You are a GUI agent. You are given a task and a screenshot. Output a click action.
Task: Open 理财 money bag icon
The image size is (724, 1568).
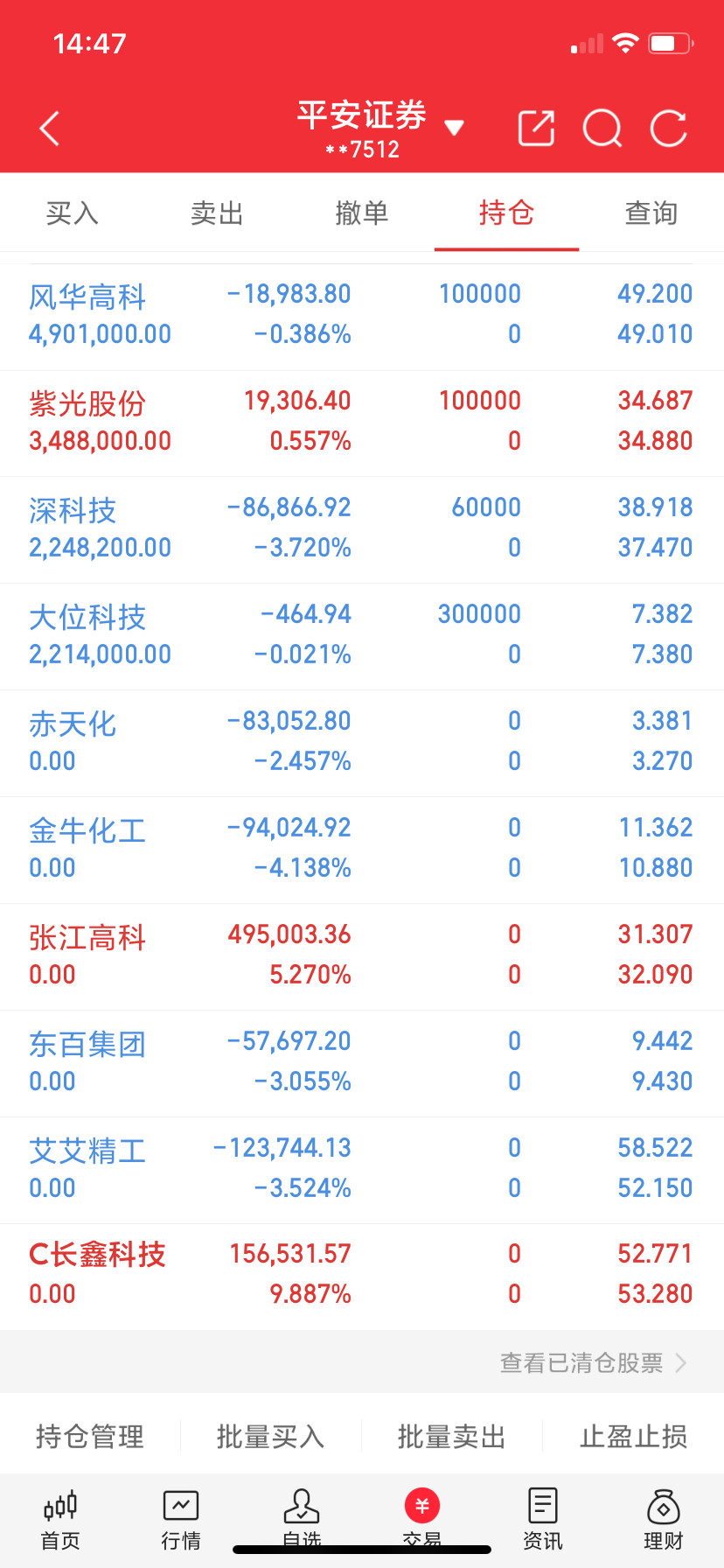664,1520
